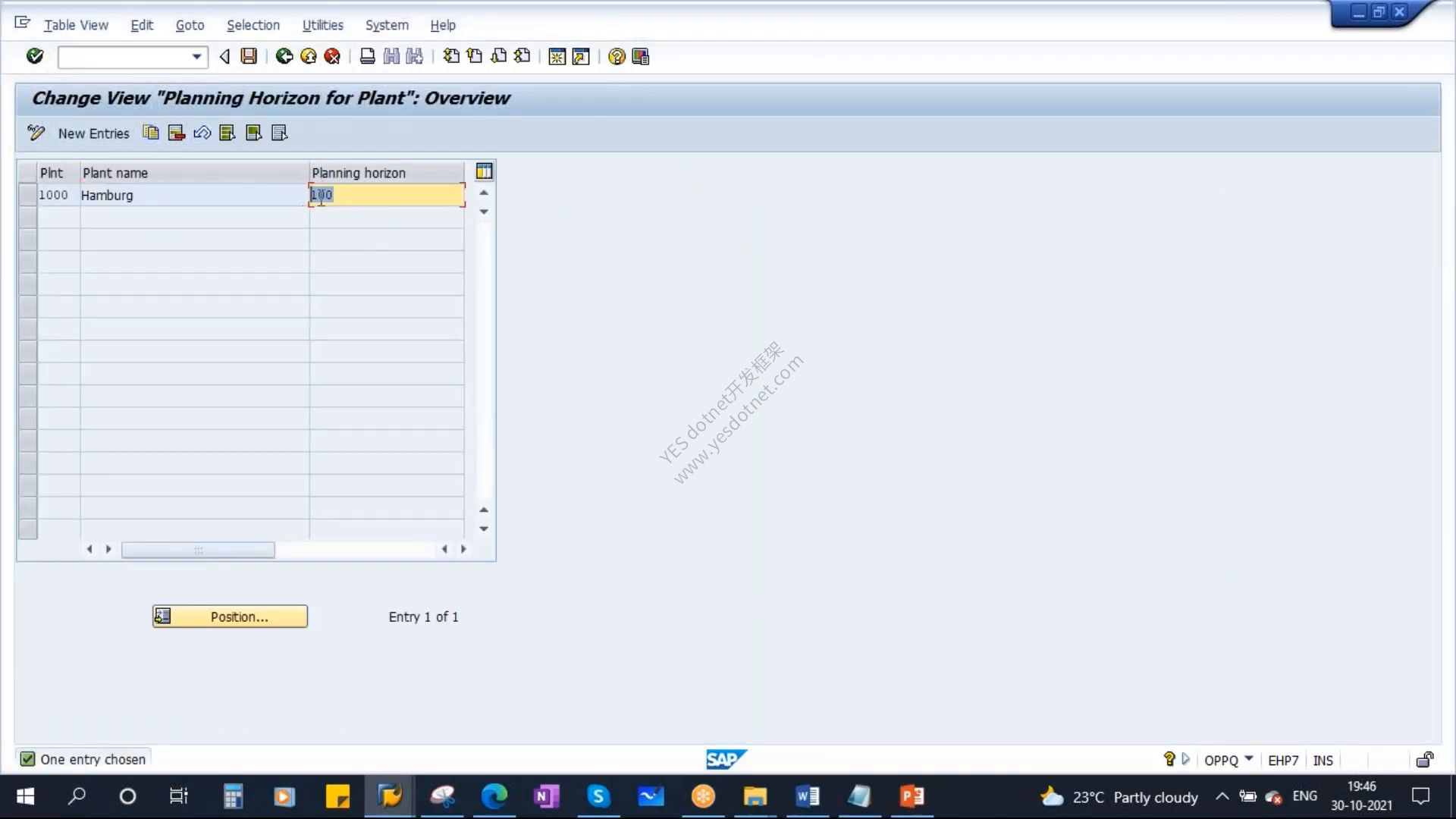Click the Undo Change icon
This screenshot has width=1456, height=819.
click(x=202, y=133)
